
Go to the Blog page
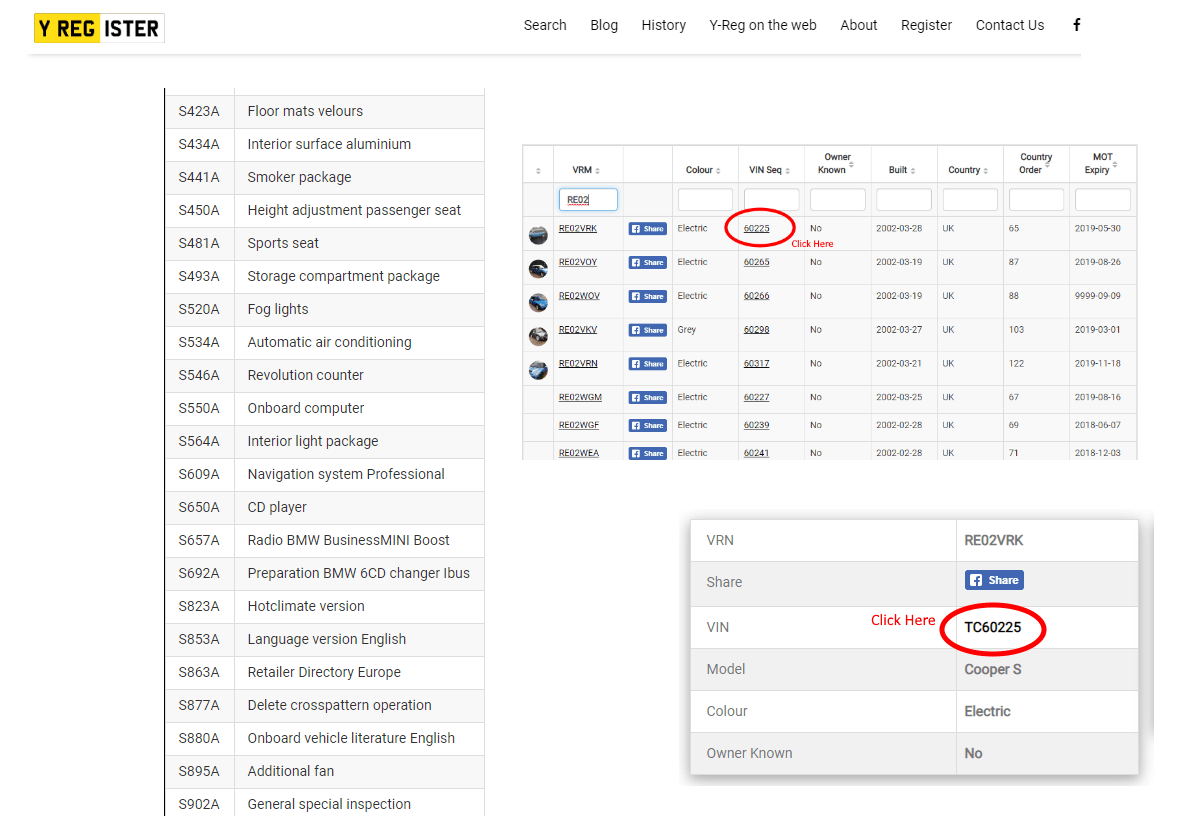pyautogui.click(x=604, y=25)
